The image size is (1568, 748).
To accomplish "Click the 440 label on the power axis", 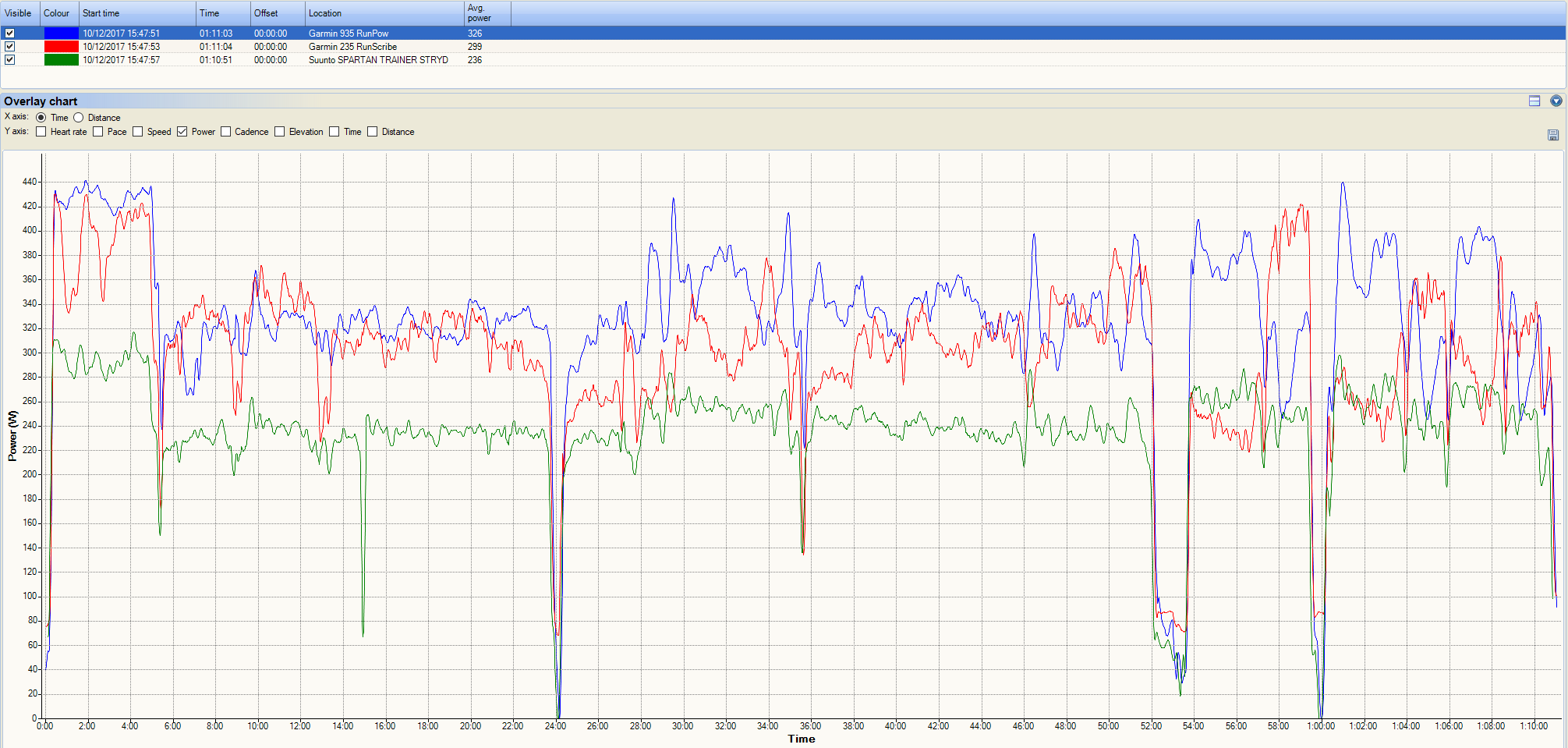I will point(30,182).
